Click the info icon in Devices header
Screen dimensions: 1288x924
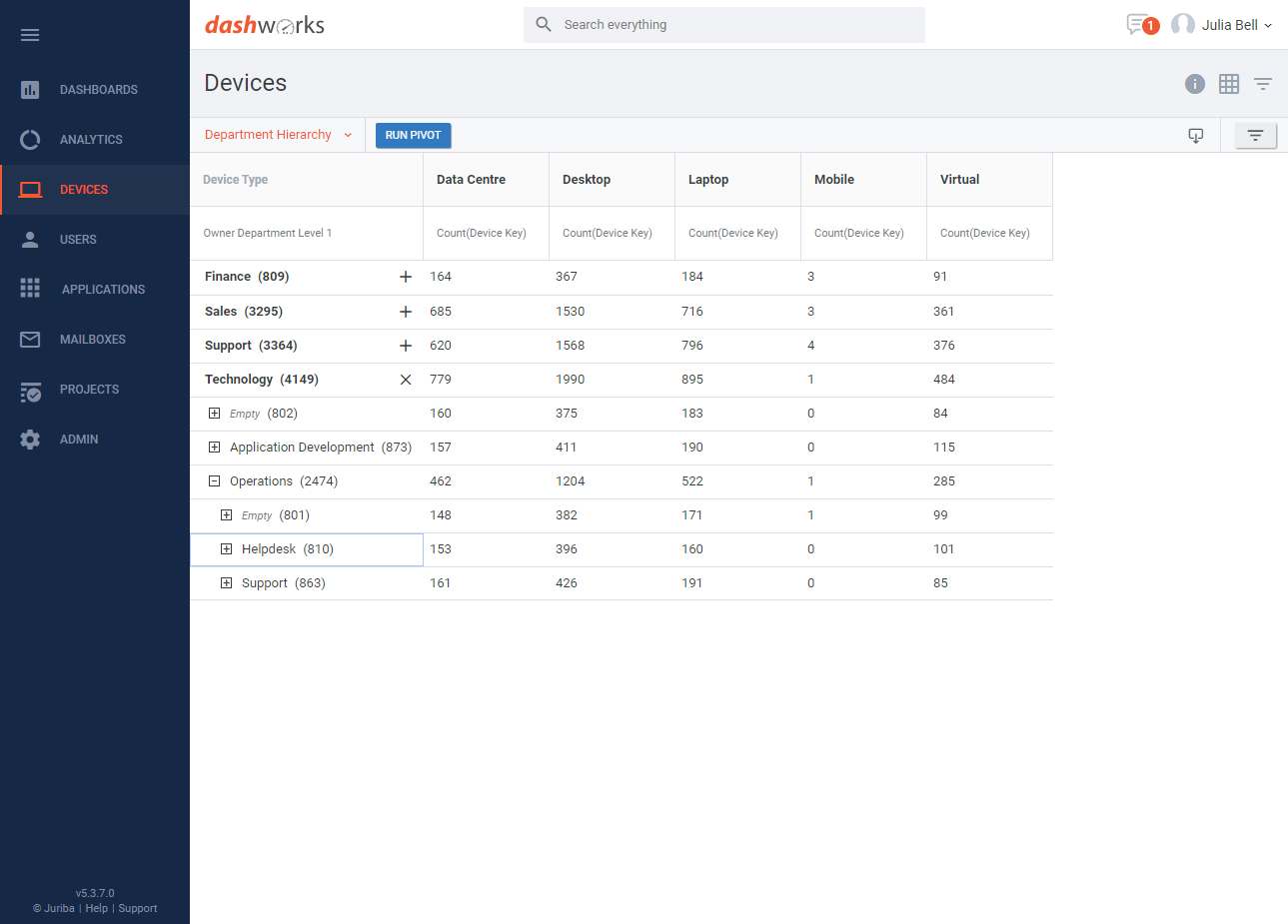pyautogui.click(x=1195, y=84)
